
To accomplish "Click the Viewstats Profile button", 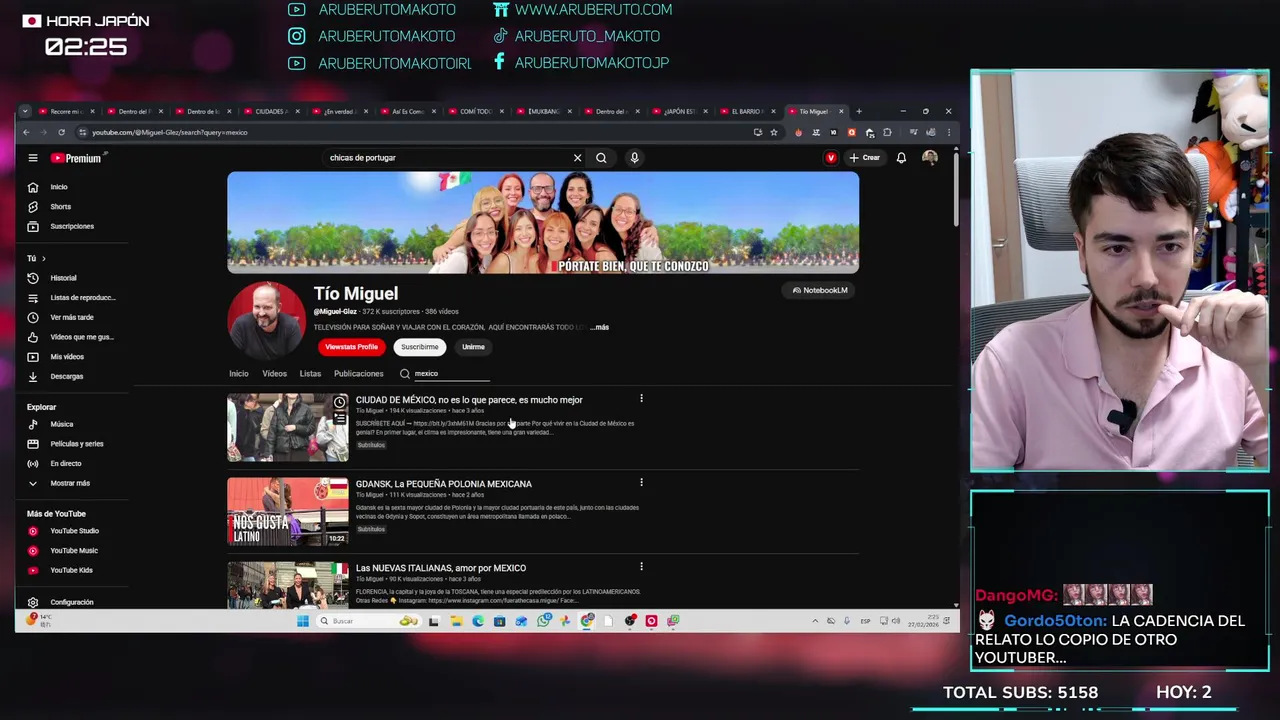I will click(x=351, y=347).
